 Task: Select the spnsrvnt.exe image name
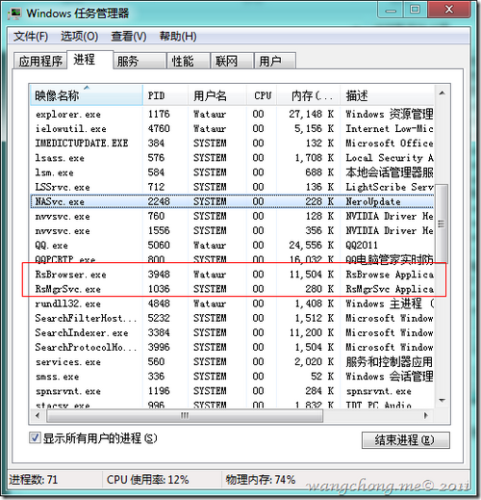pyautogui.click(x=68, y=391)
